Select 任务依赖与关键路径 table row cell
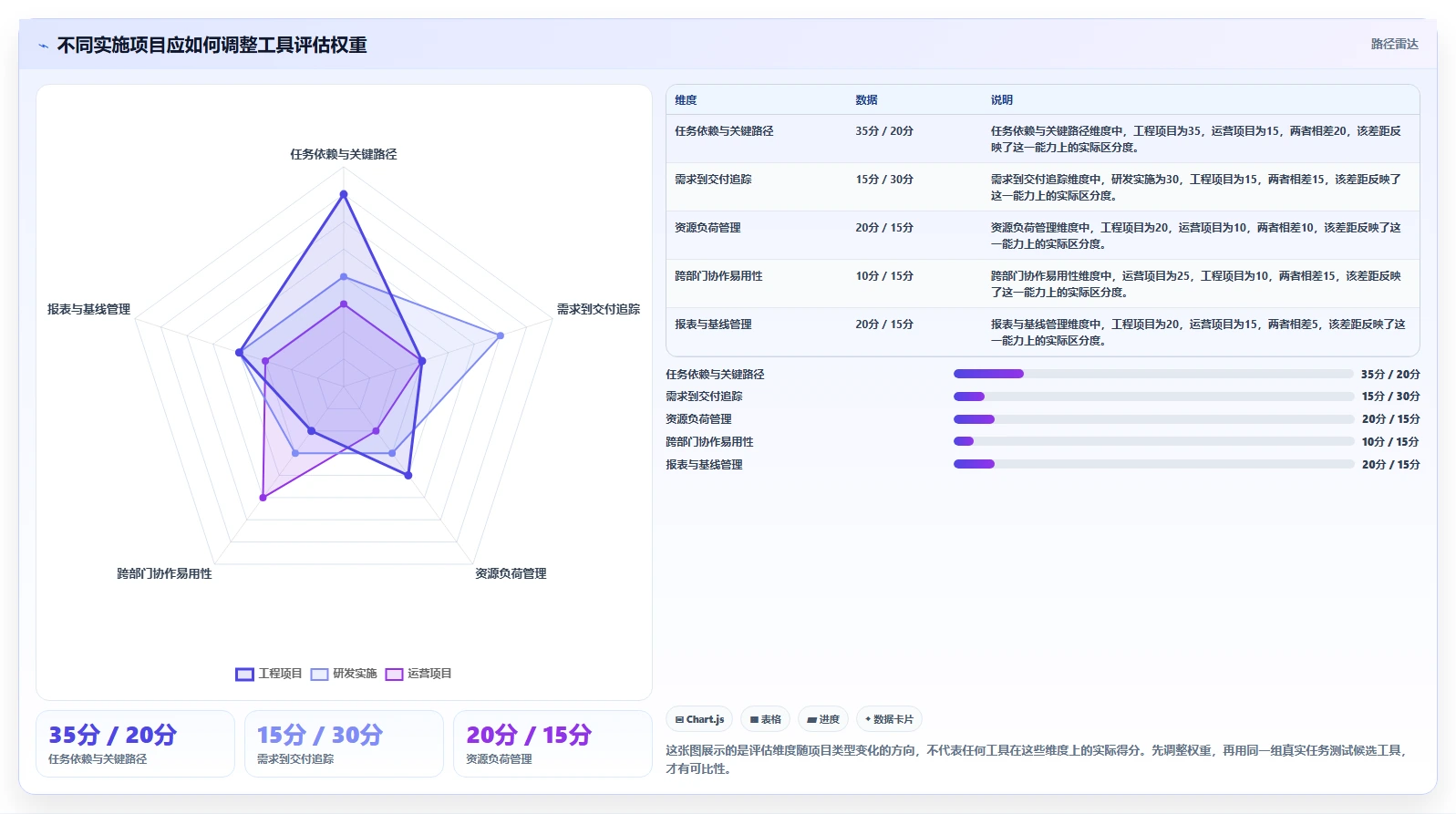 point(724,131)
